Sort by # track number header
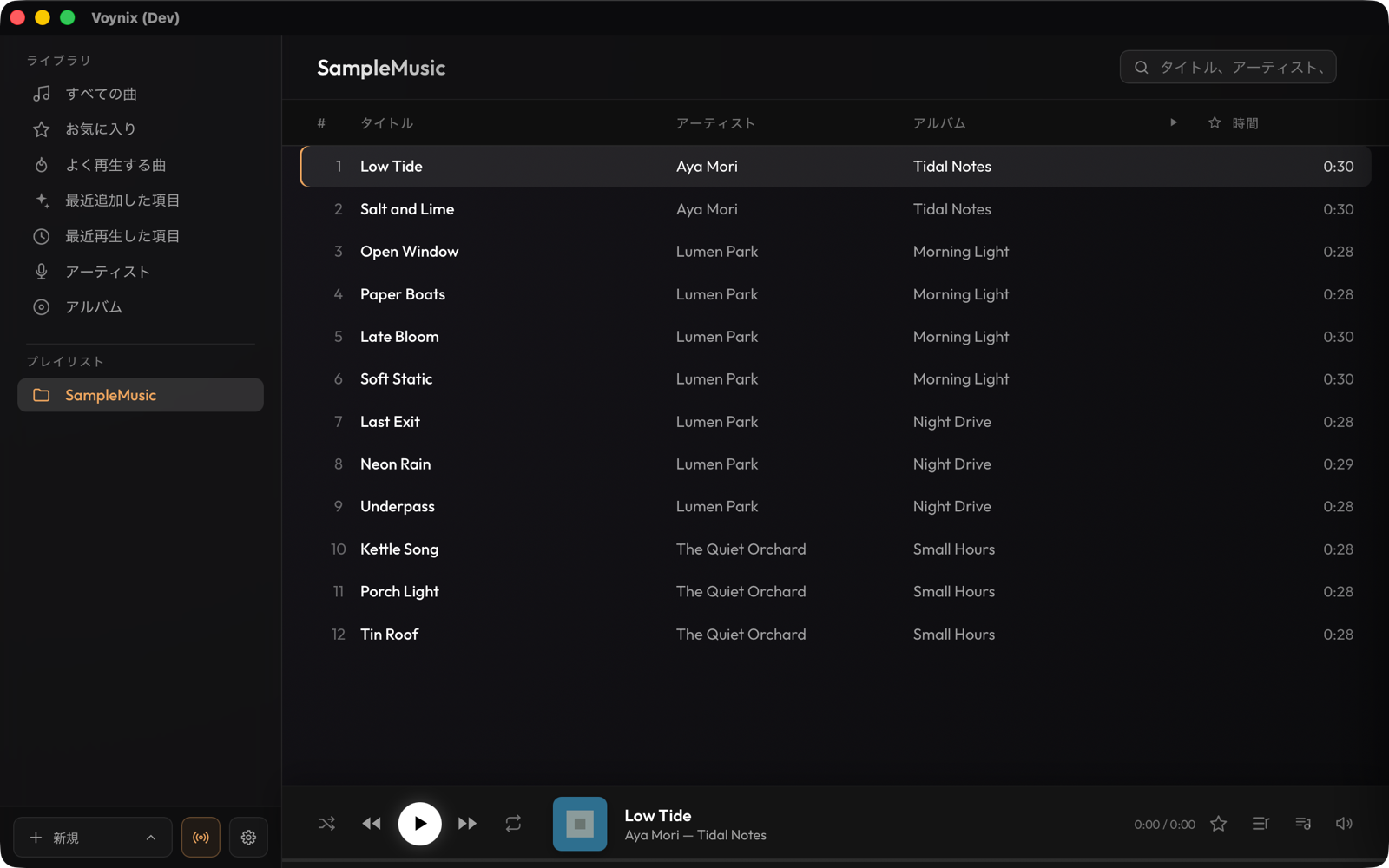This screenshot has height=868, width=1389. tap(321, 123)
